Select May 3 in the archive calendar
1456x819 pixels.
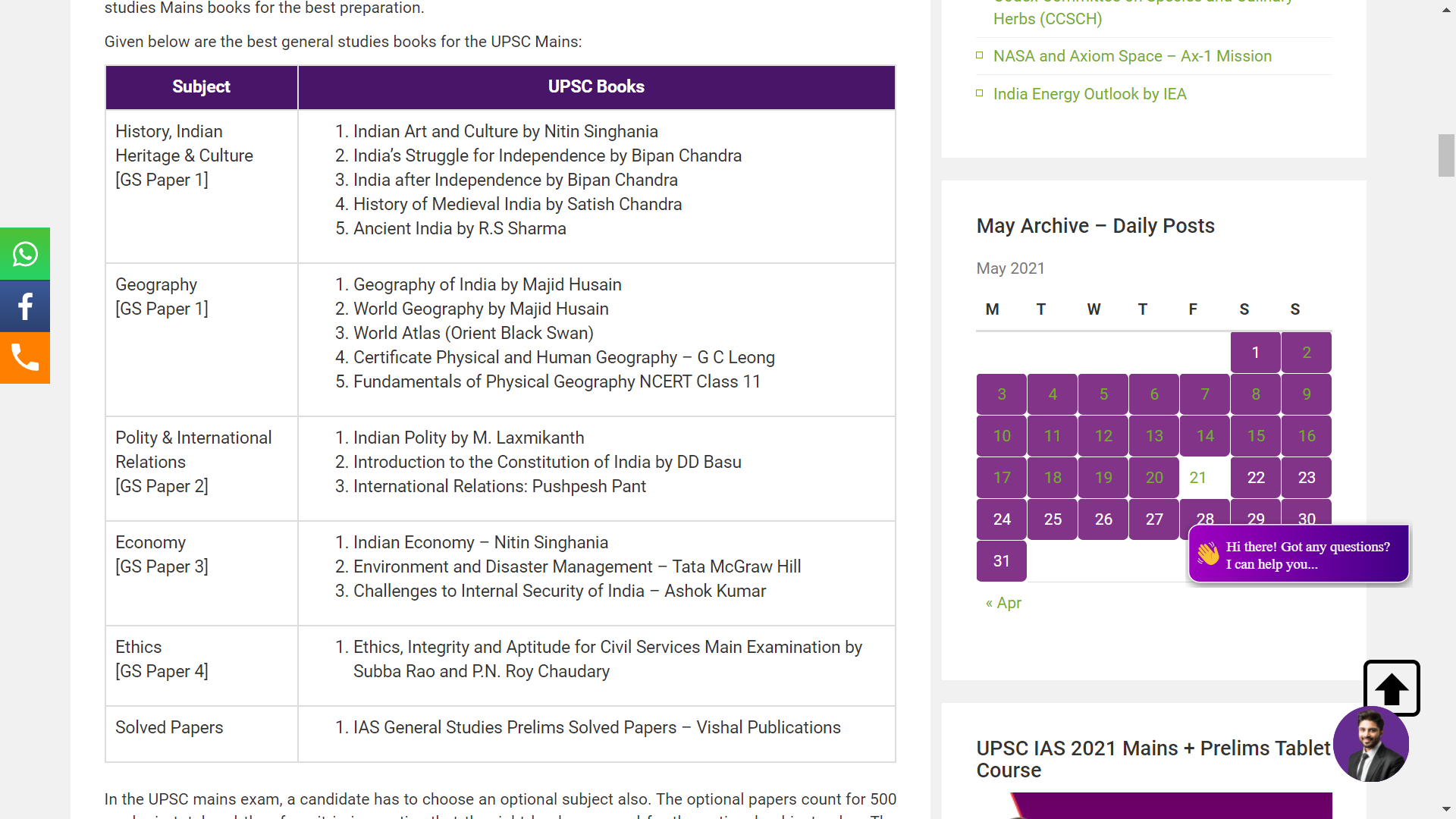point(1002,394)
